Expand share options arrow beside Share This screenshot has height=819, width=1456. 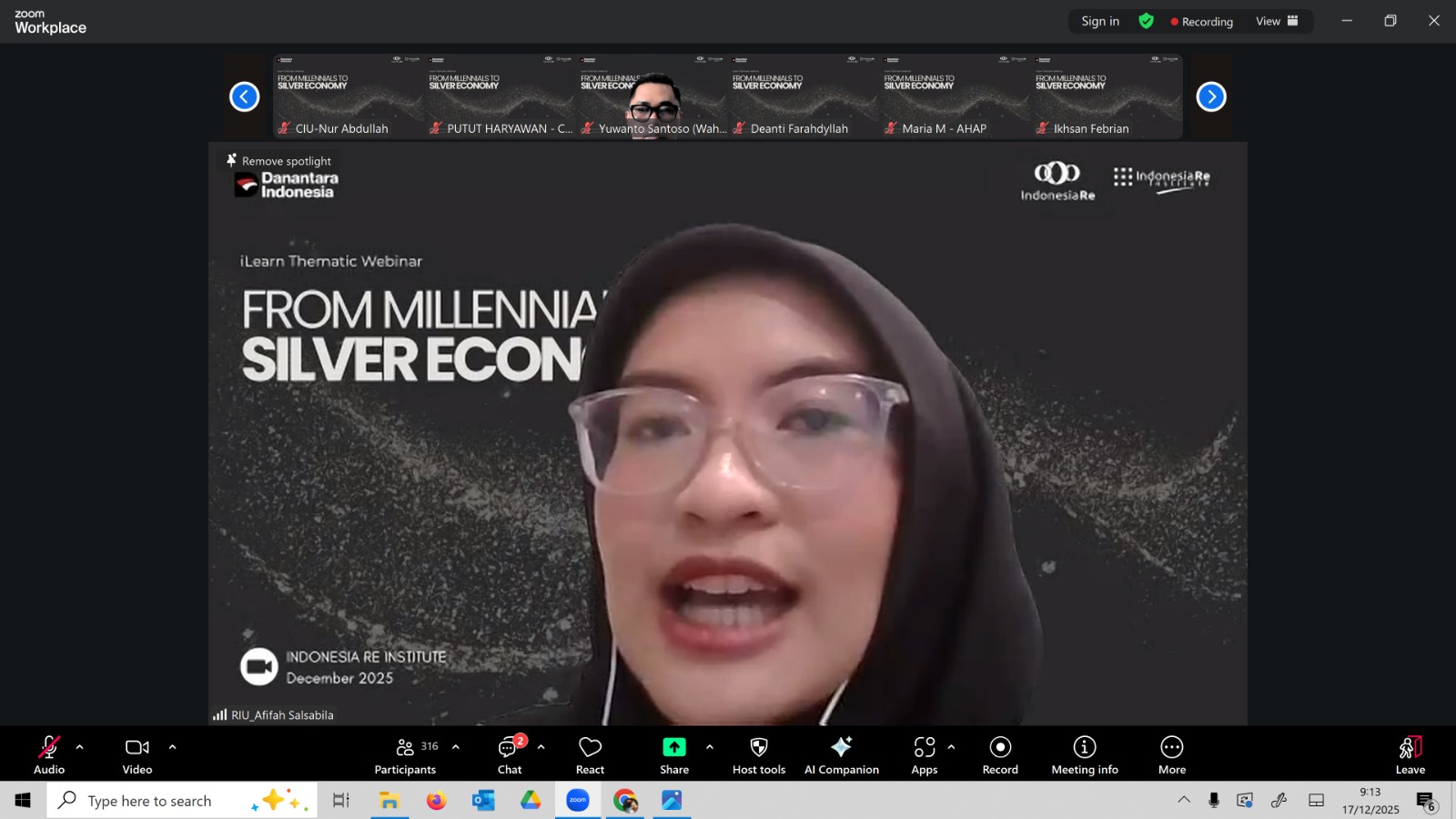(710, 747)
